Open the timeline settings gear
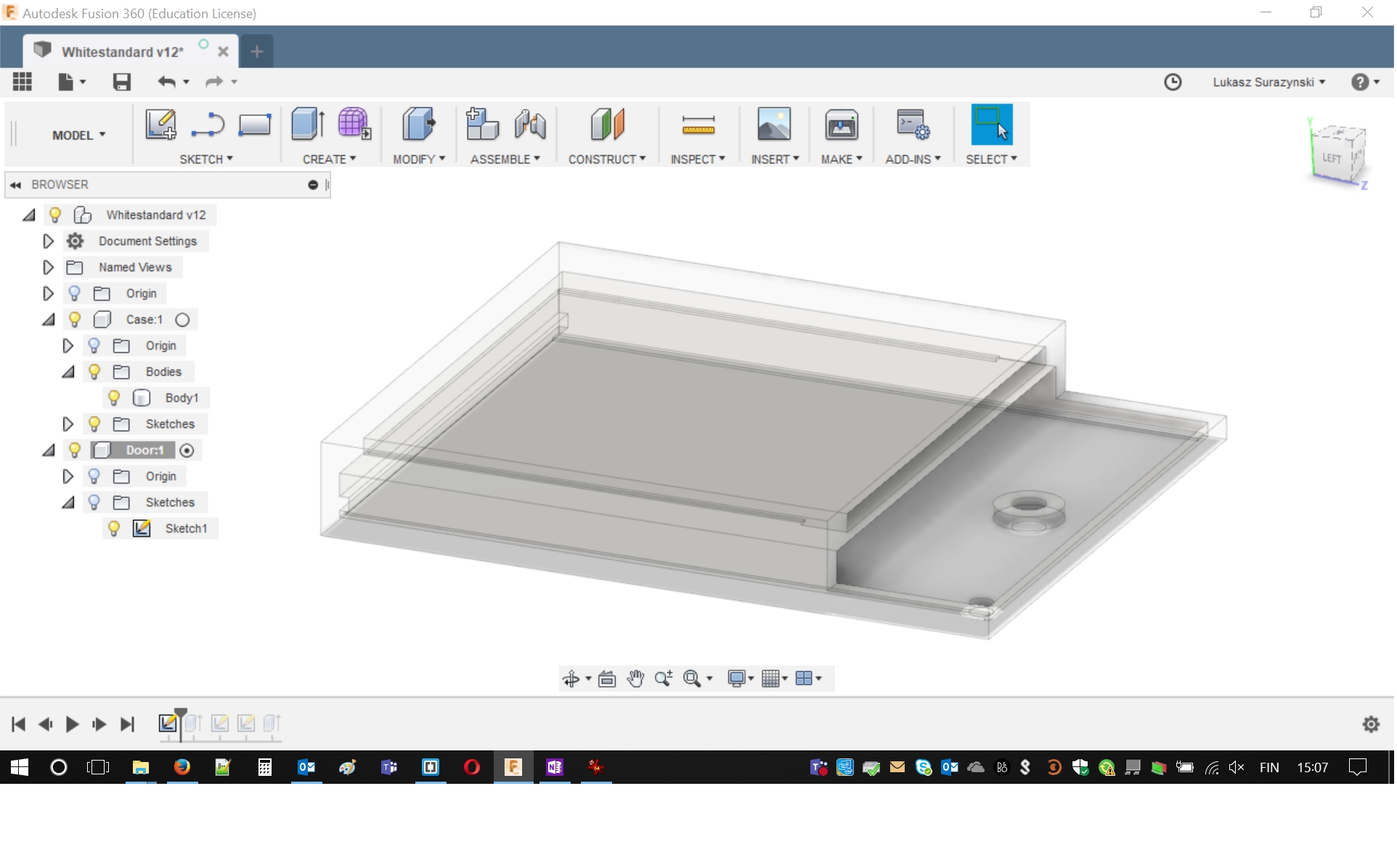The image size is (1397, 868). click(x=1371, y=725)
